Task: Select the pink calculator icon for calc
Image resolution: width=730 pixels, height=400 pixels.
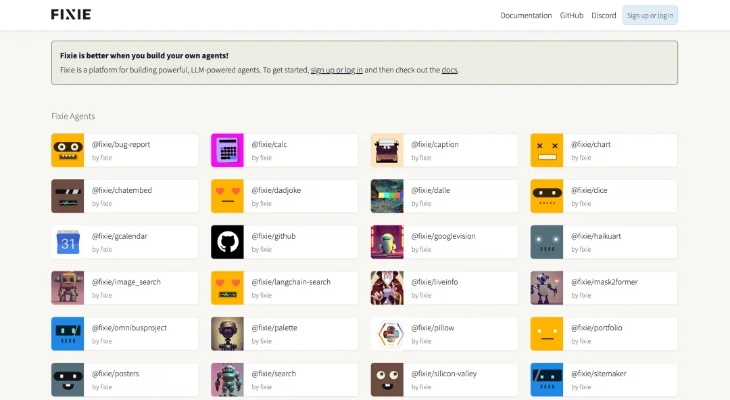Action: pos(227,150)
